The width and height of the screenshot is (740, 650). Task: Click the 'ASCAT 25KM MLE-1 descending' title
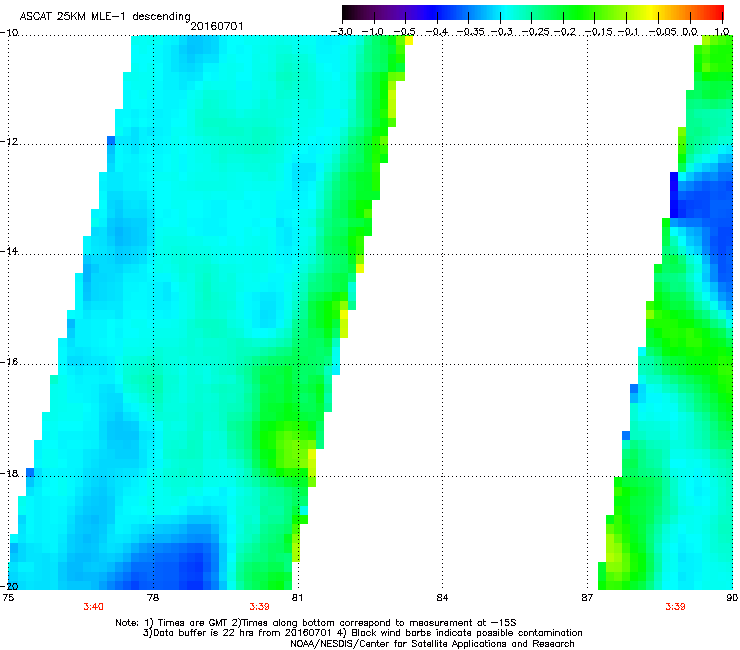(105, 17)
